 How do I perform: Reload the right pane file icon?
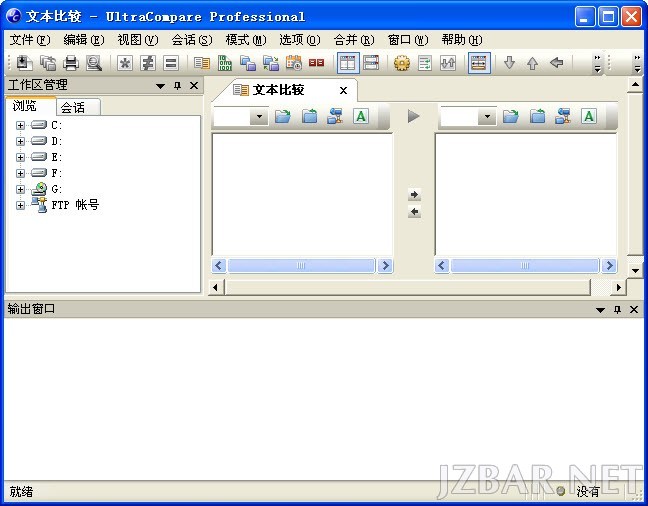pos(537,116)
